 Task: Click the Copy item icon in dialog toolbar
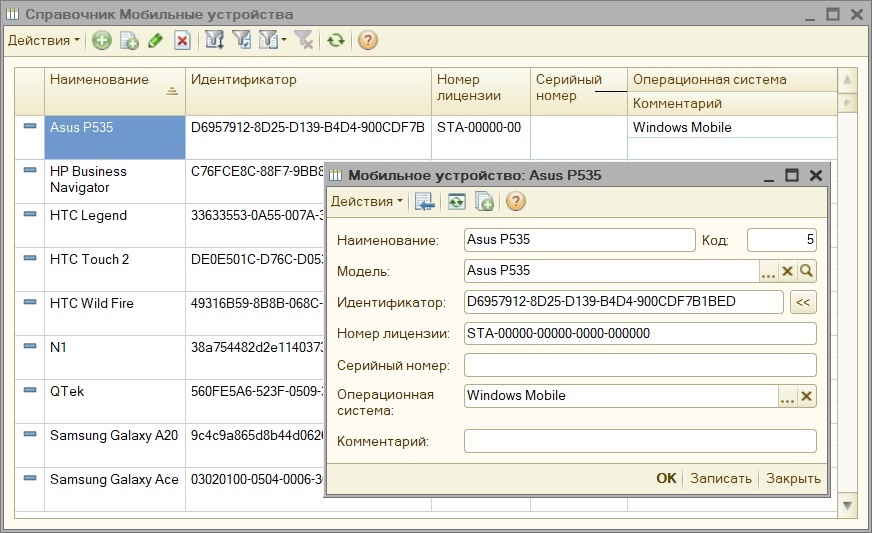coord(484,201)
